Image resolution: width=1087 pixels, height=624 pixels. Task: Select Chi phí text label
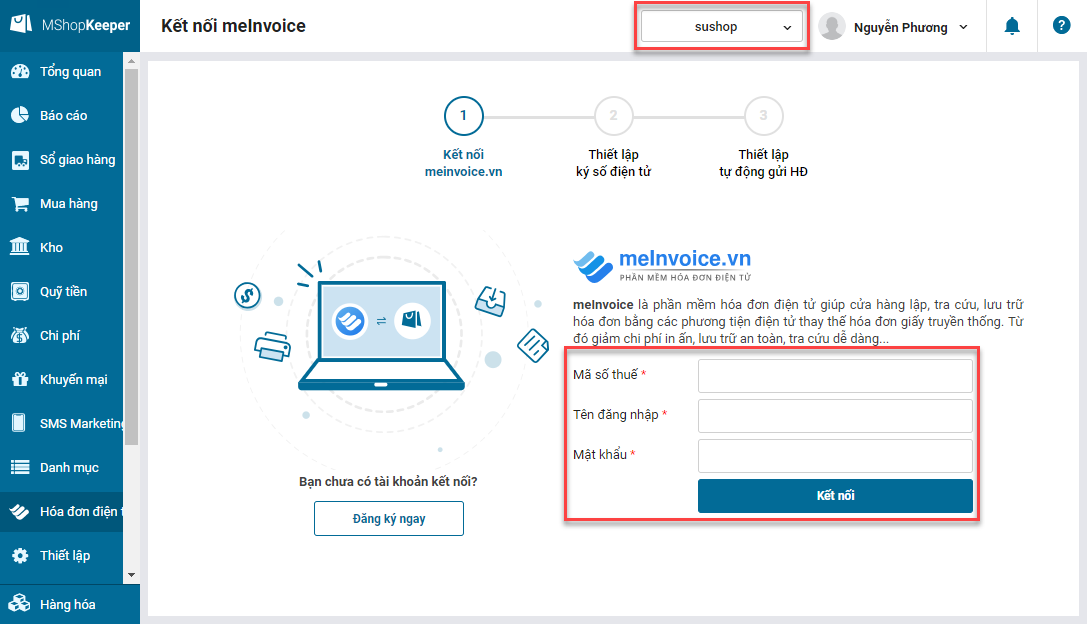coord(60,336)
